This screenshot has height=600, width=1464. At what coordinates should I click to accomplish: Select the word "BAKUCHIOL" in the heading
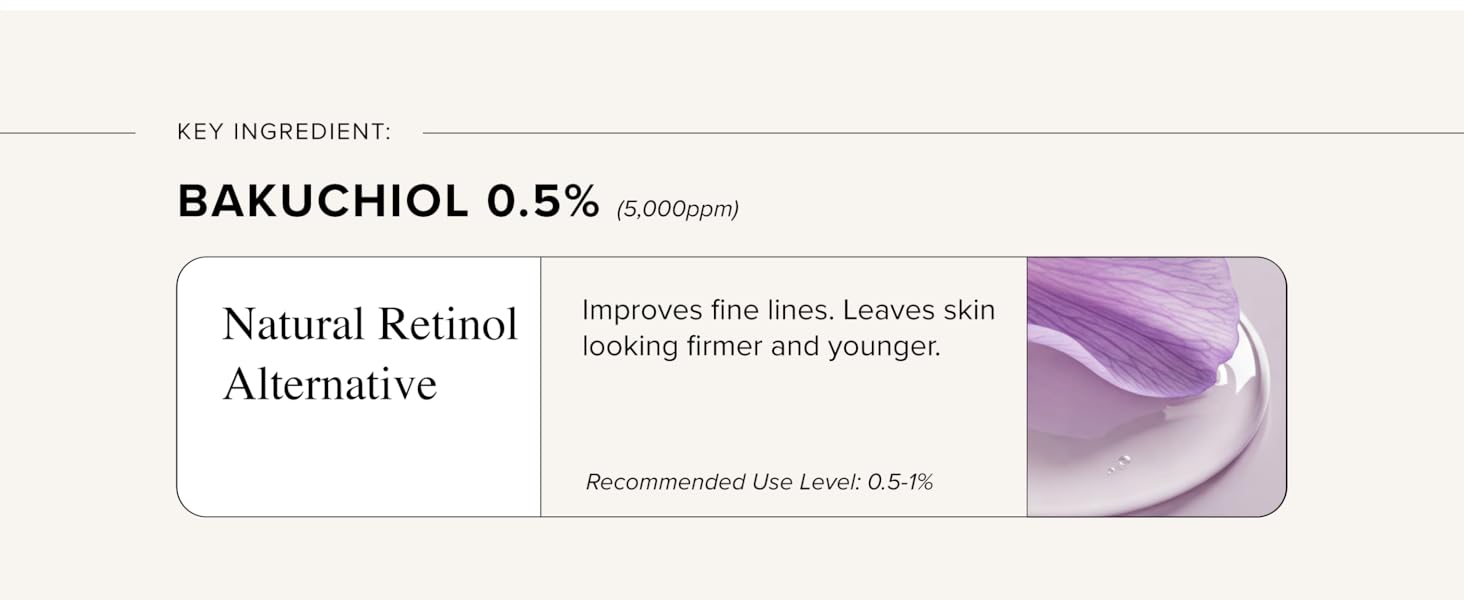[x=323, y=202]
